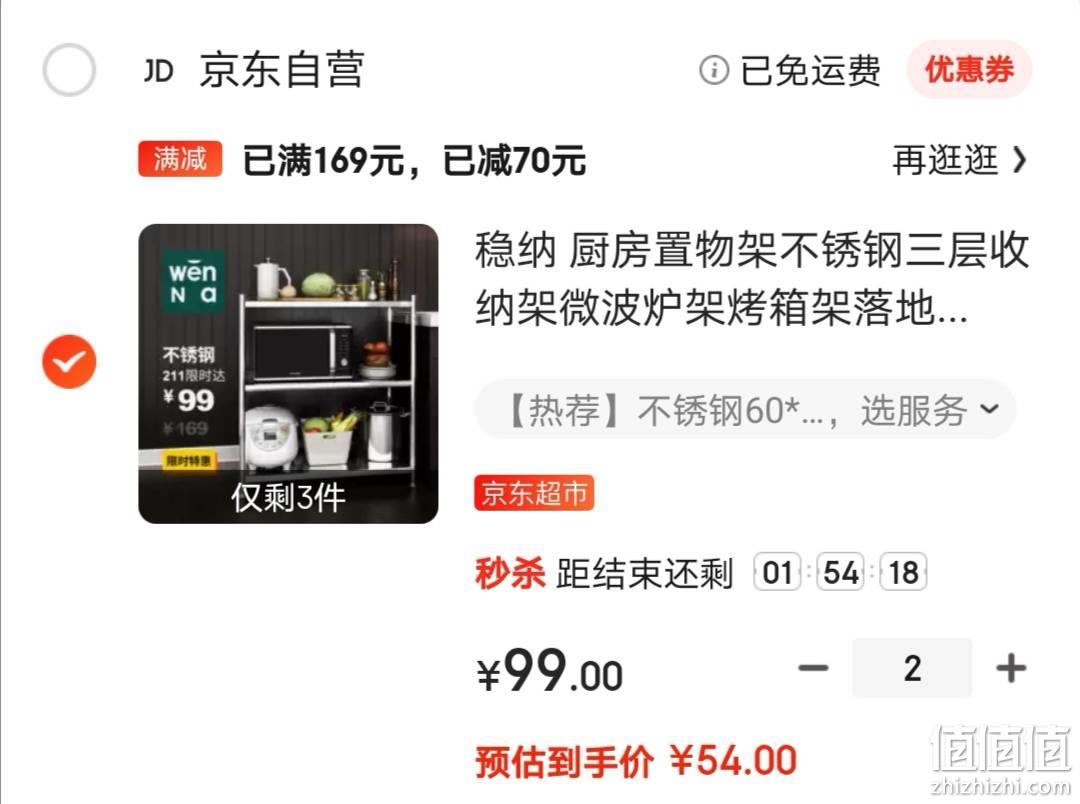Screen dimensions: 1080x804
Task: Expand the 不锈钢60 spec and service selector
Action: pyautogui.click(x=745, y=410)
